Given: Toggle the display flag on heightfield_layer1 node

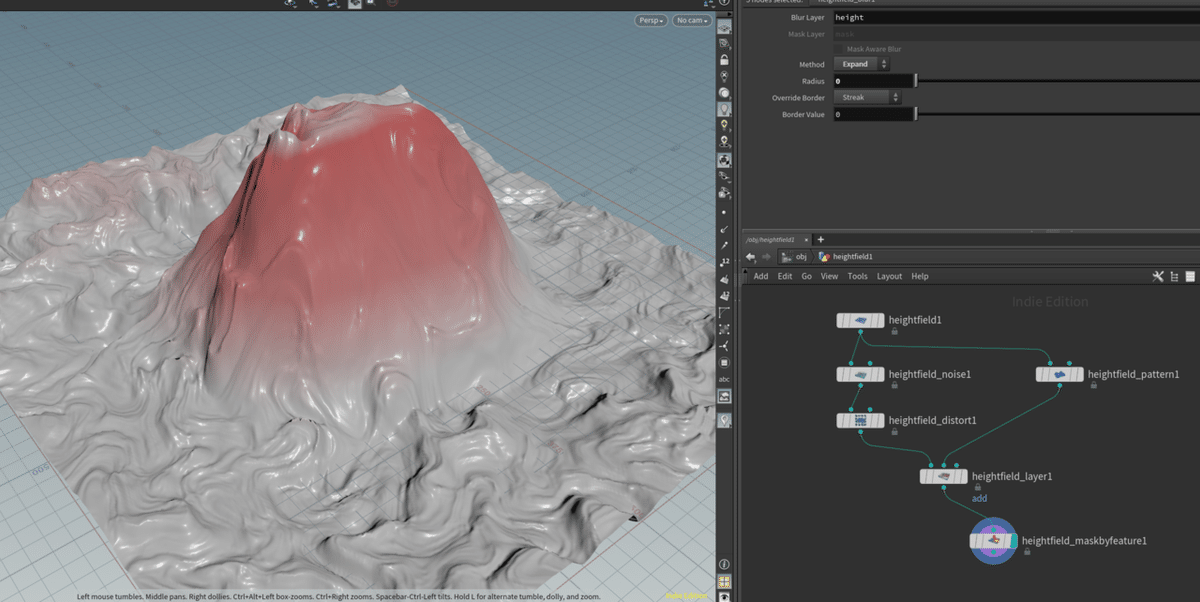Looking at the screenshot, I should (x=965, y=476).
